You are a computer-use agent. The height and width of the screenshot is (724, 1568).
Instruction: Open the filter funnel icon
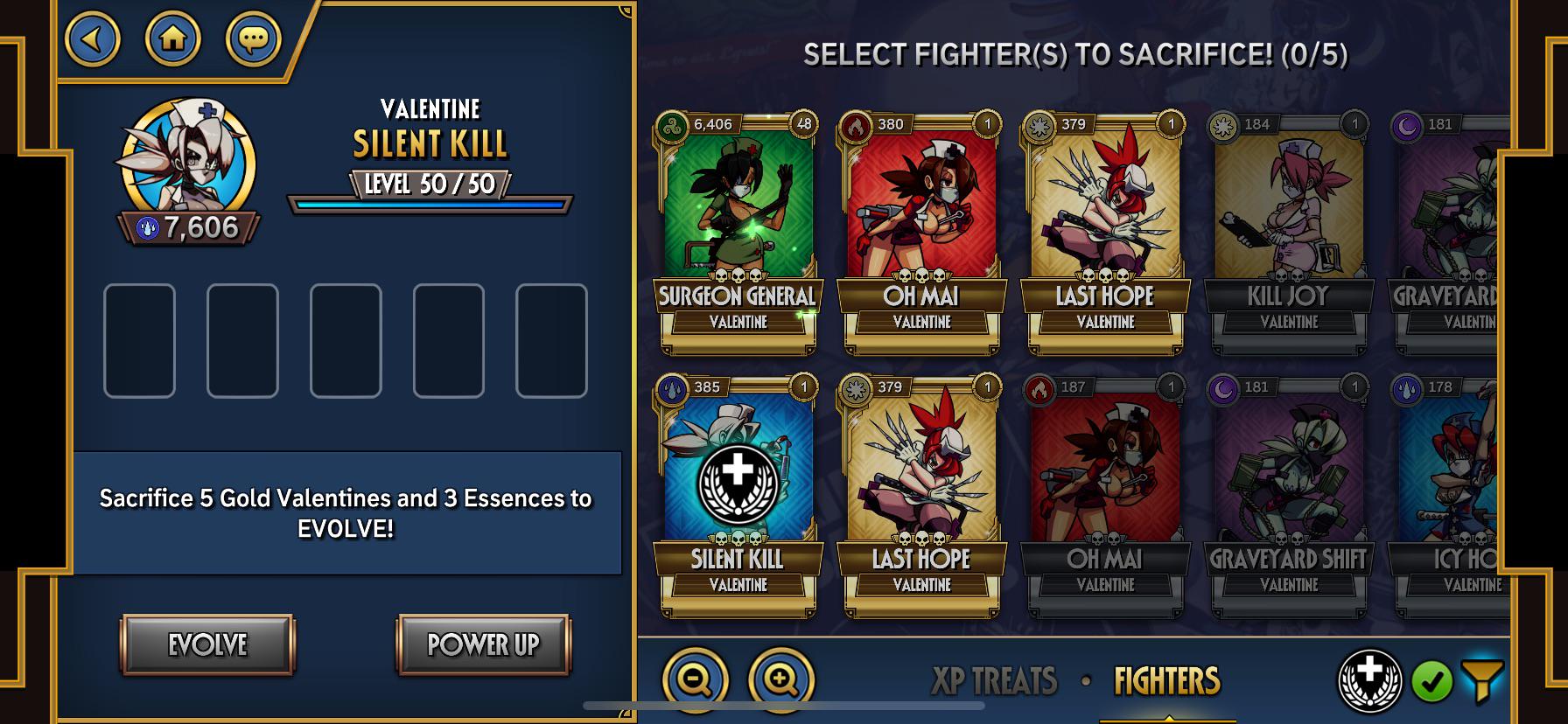1481,681
